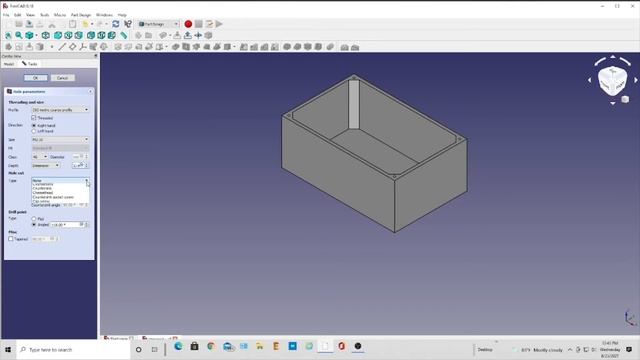640x360 pixels.
Task: Click the datum plane tool icon
Action: (x=72, y=47)
